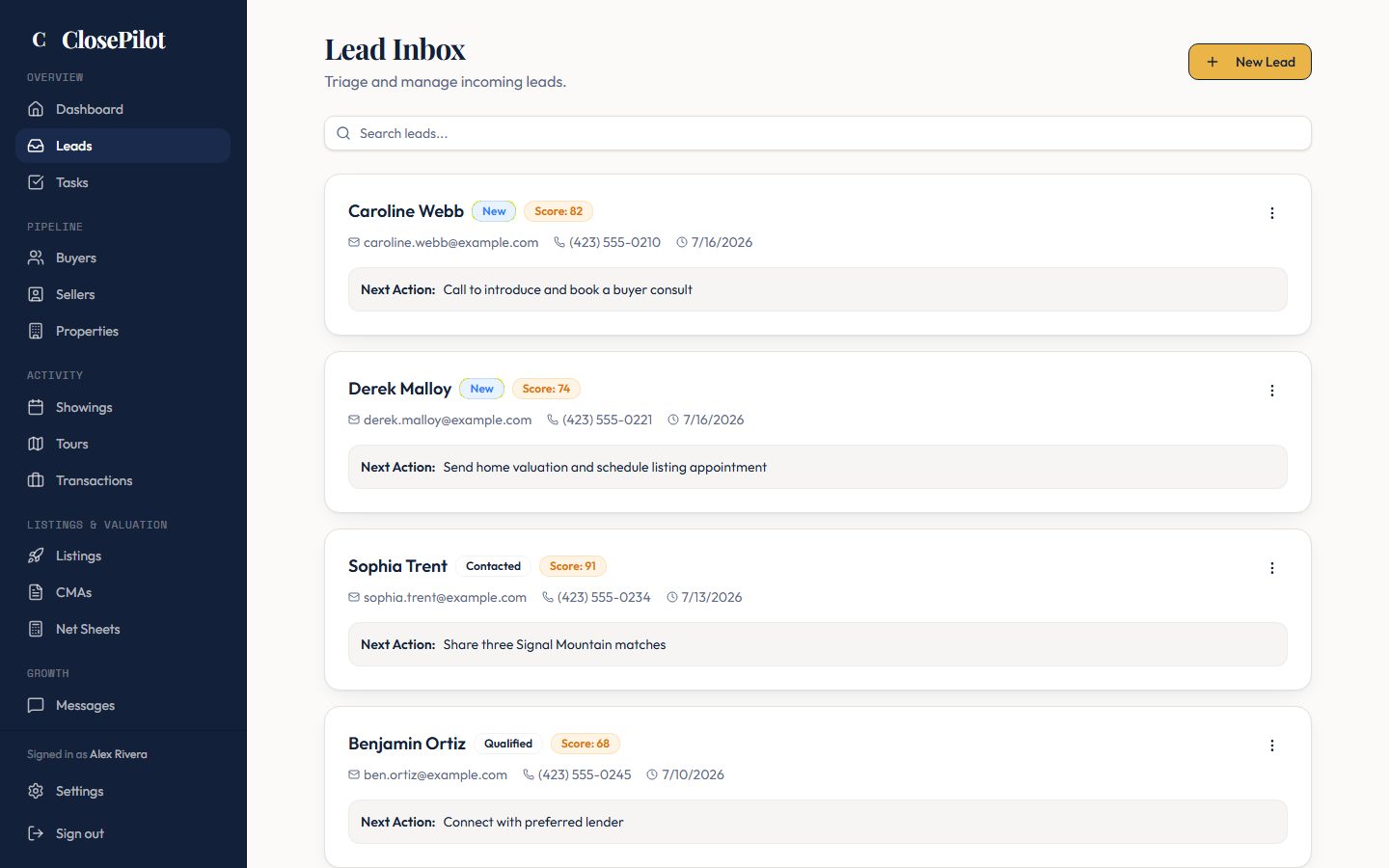Open the Showings sidebar item
The width and height of the screenshot is (1389, 868).
point(123,407)
